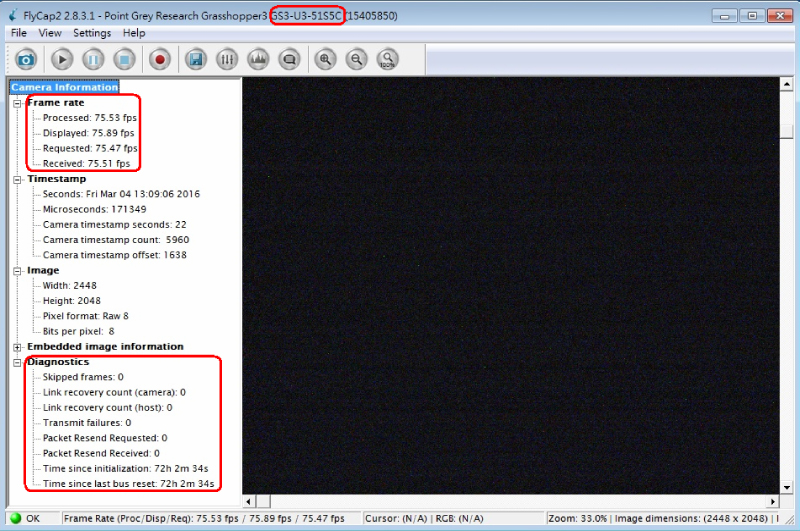Click the camera selection icon in toolbar
This screenshot has height=531, width=800.
coord(26,59)
